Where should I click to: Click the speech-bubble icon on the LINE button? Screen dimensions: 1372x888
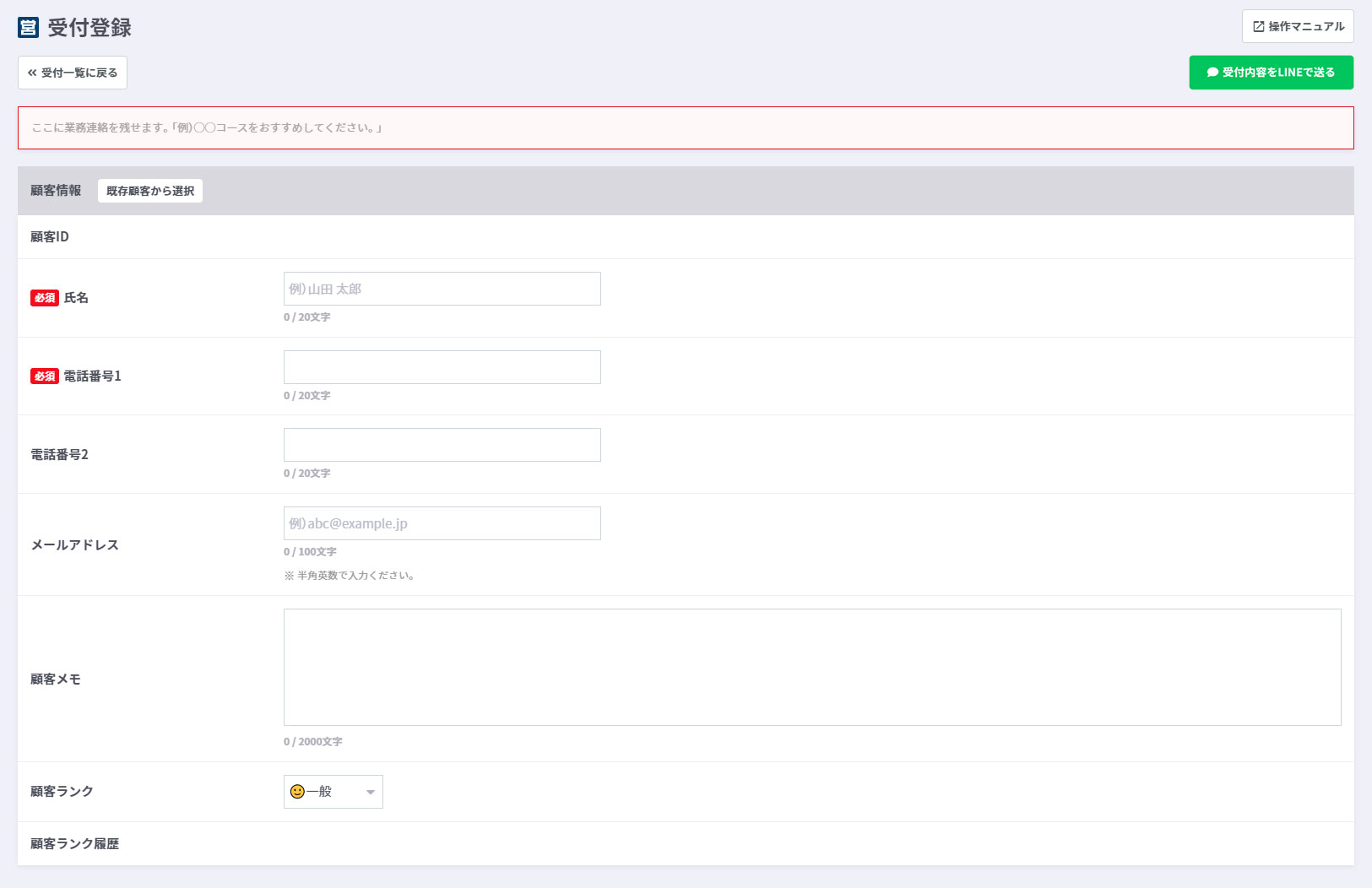coord(1212,73)
